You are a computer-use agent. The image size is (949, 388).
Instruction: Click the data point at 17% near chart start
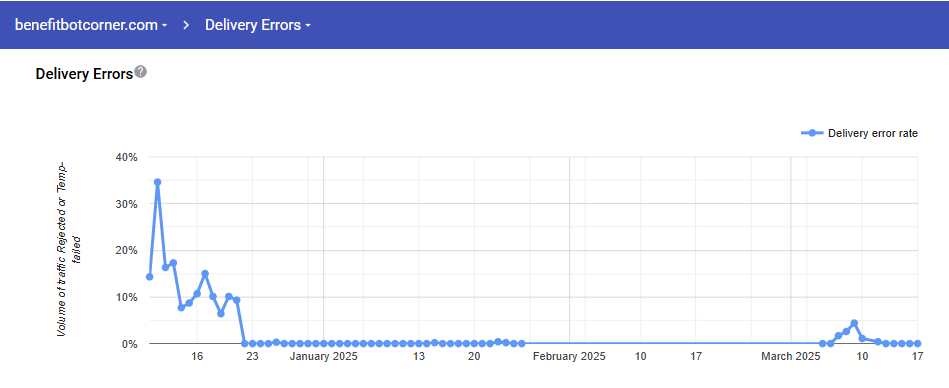pos(173,263)
